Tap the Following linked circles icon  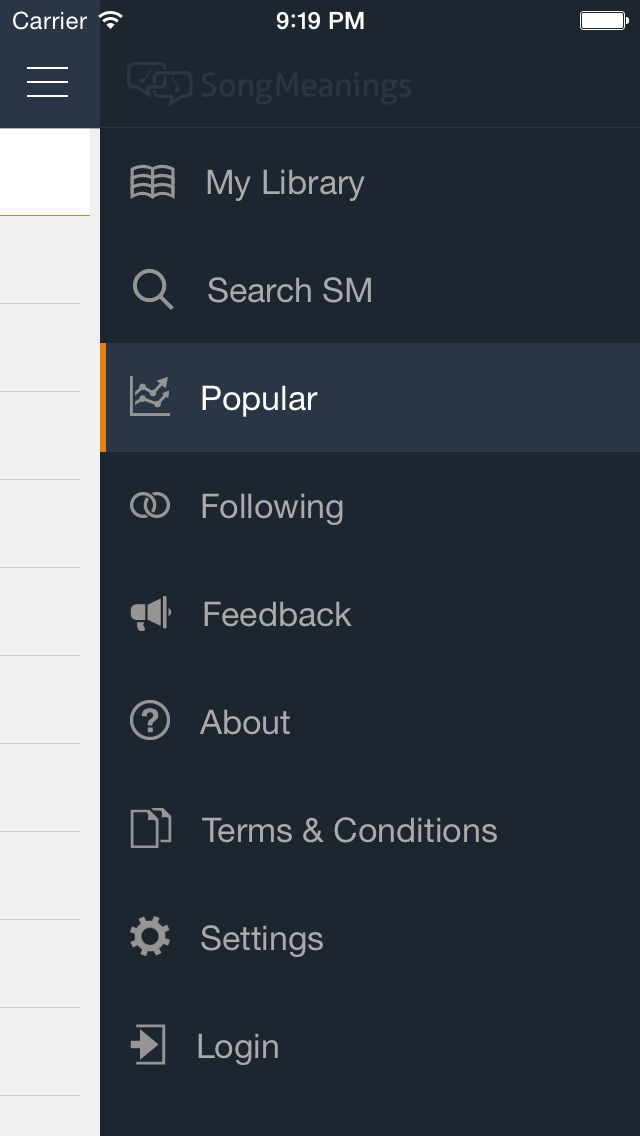click(x=150, y=506)
